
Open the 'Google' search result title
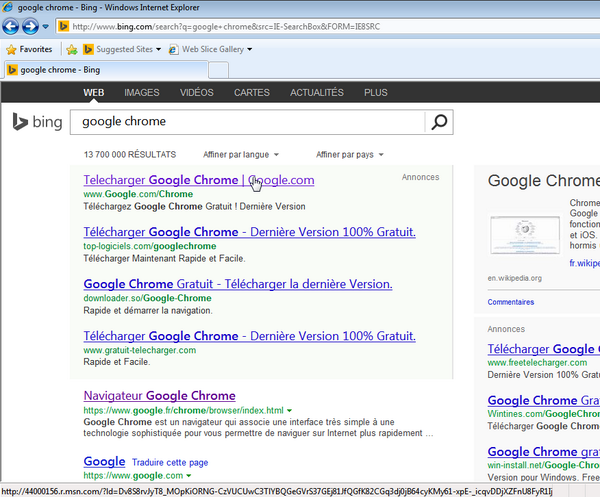[x=104, y=461]
